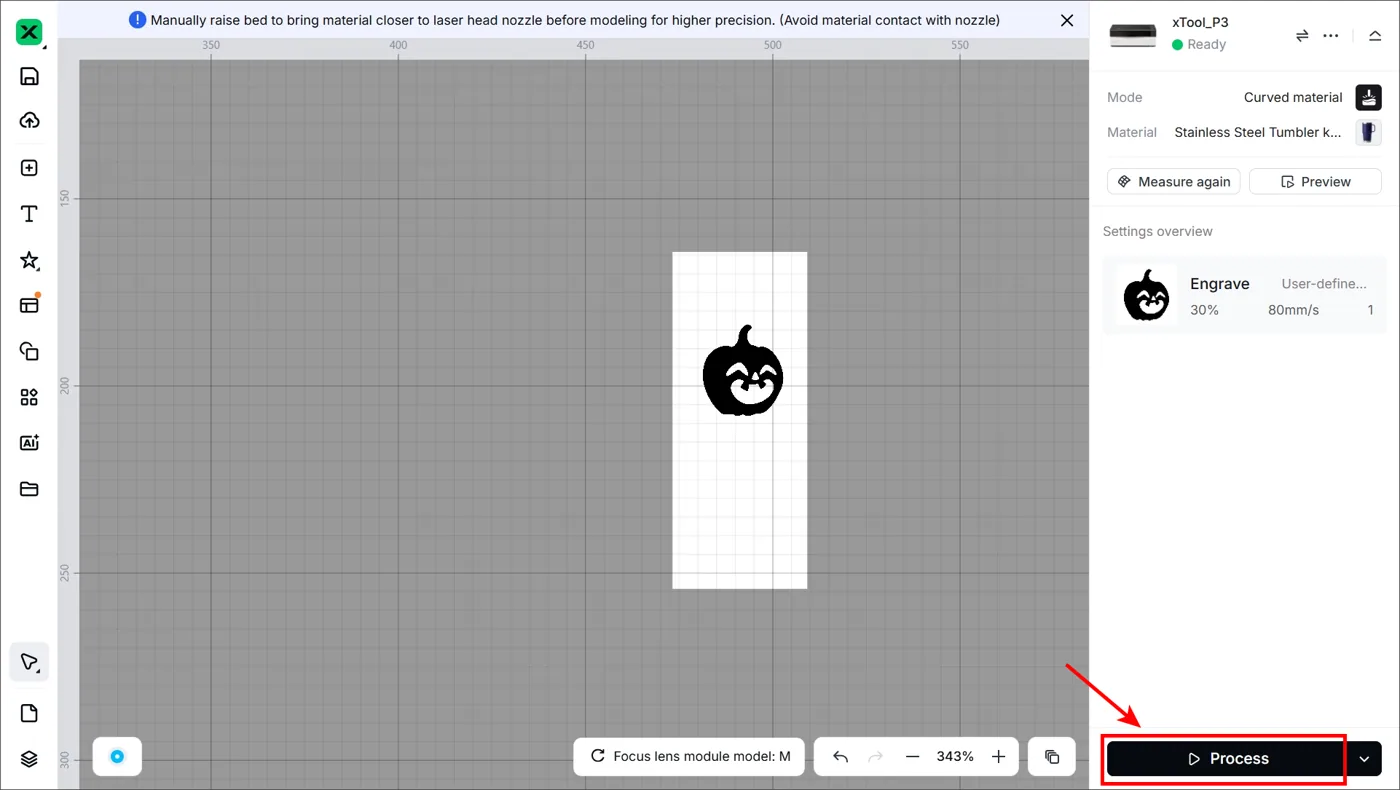1400x790 pixels.
Task: Click the duplicate canvas icon
Action: (1052, 757)
